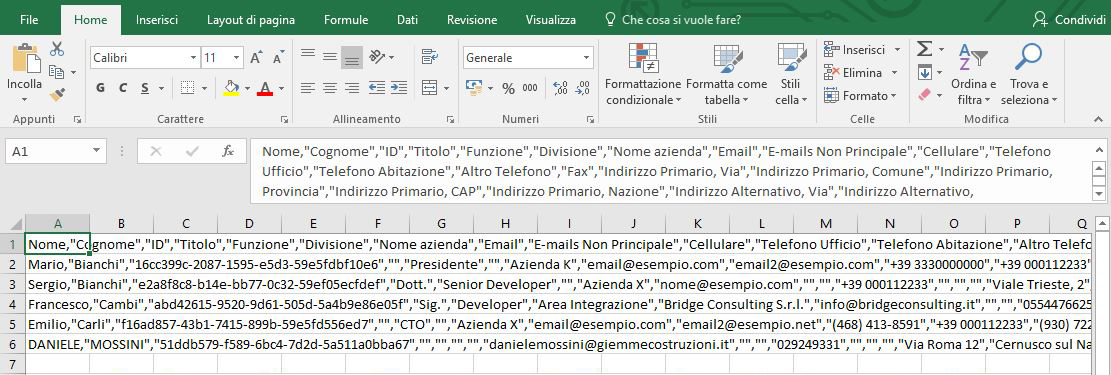1111x375 pixels.
Task: Switch to the Inserisci ribbon tab
Action: point(157,20)
